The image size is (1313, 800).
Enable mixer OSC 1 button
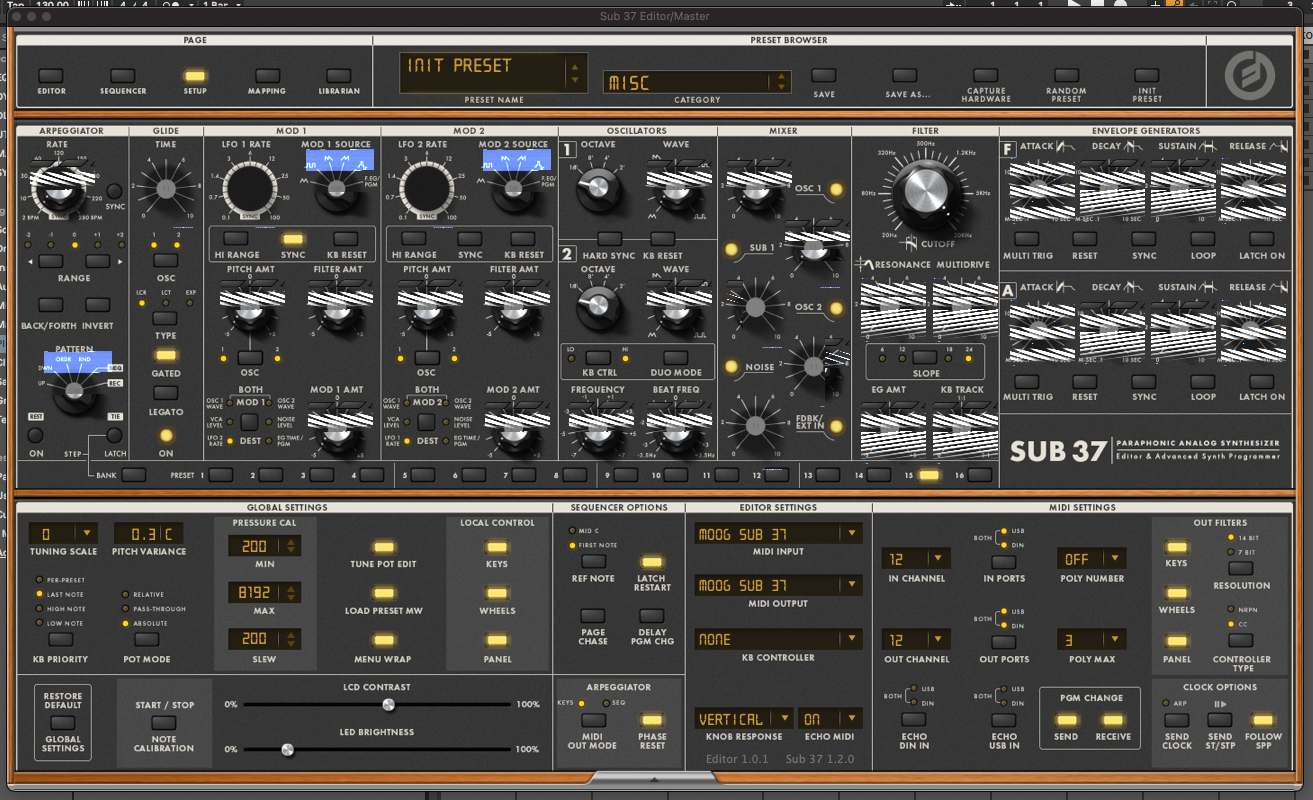pyautogui.click(x=836, y=189)
